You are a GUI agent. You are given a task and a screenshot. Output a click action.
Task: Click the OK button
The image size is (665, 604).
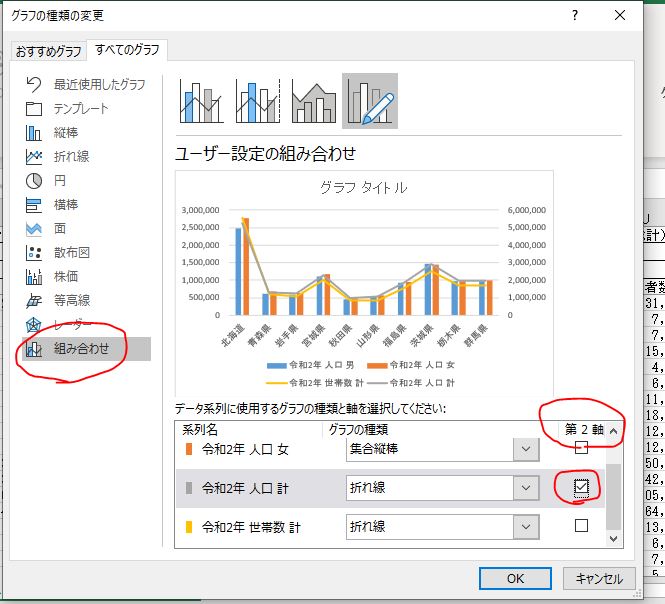[515, 578]
